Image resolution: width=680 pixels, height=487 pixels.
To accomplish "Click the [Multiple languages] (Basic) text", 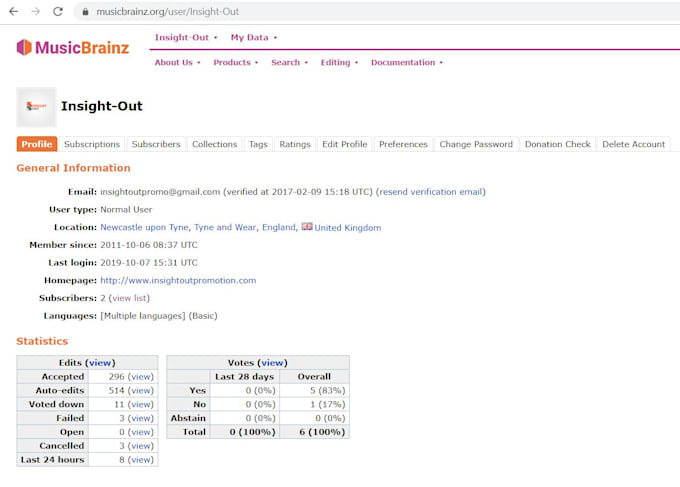I will tap(159, 316).
